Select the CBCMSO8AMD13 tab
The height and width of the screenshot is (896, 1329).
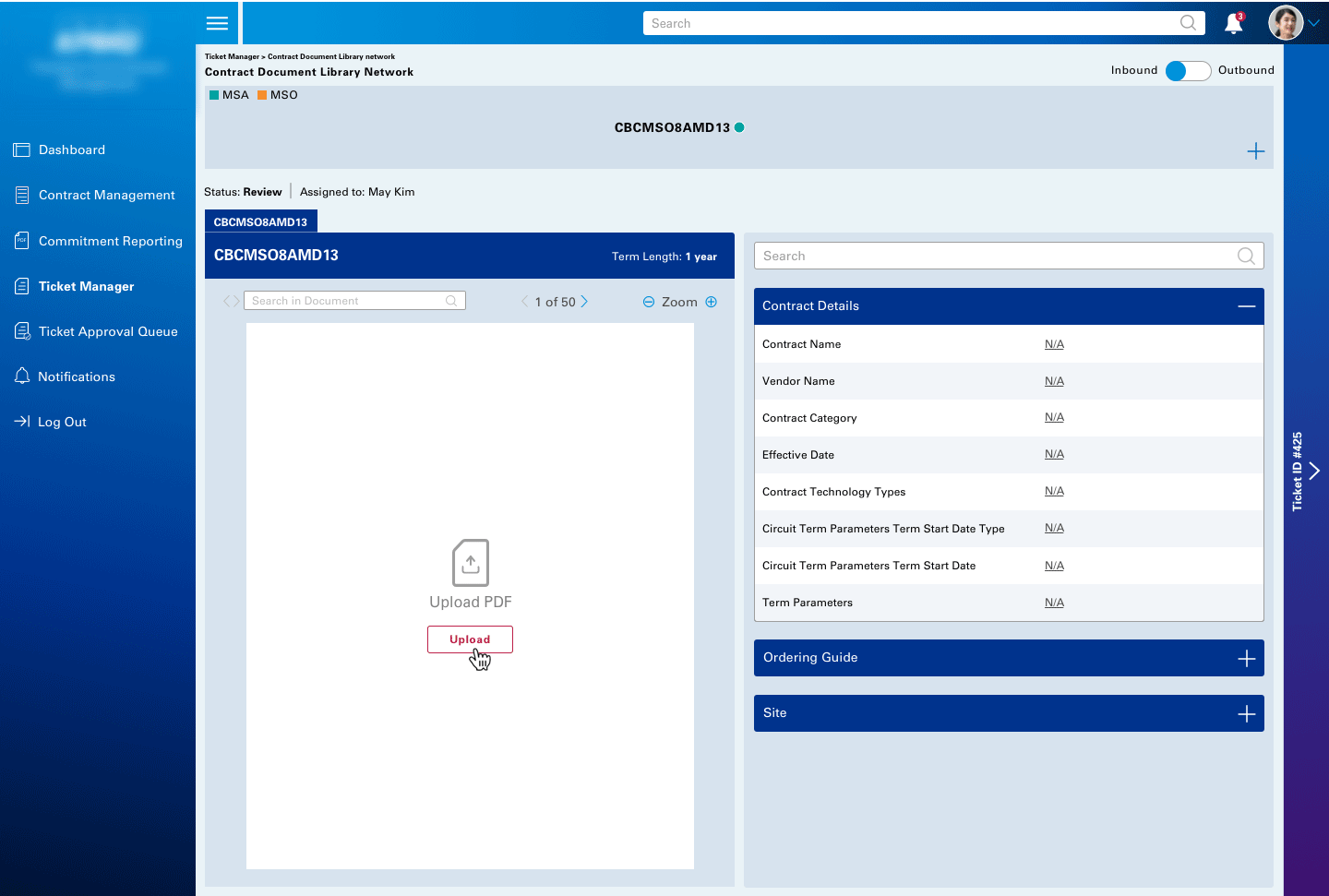260,221
